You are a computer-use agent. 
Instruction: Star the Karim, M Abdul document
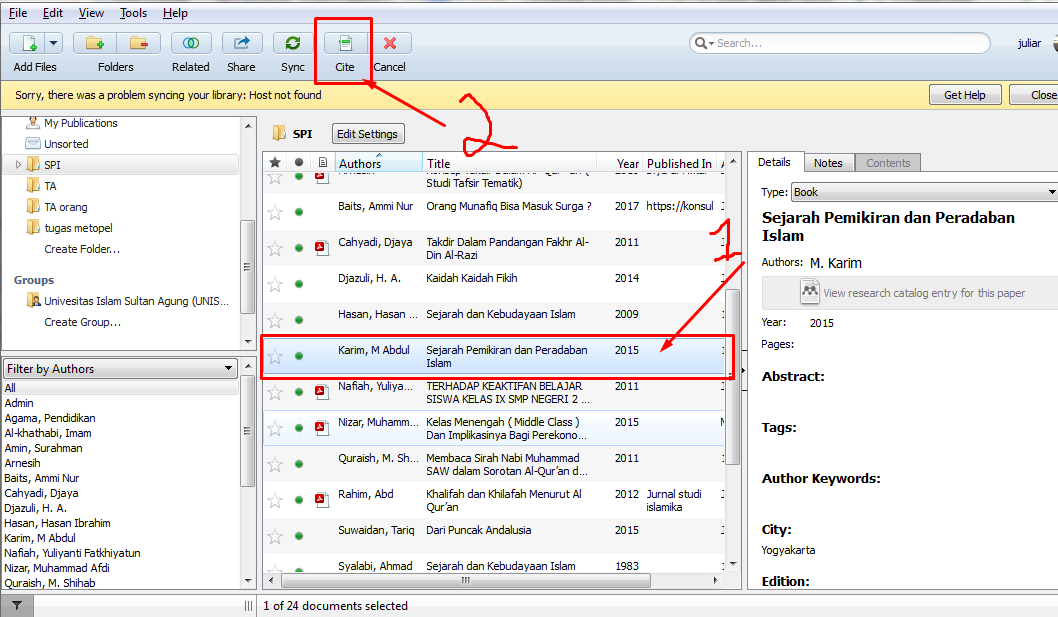click(x=275, y=356)
